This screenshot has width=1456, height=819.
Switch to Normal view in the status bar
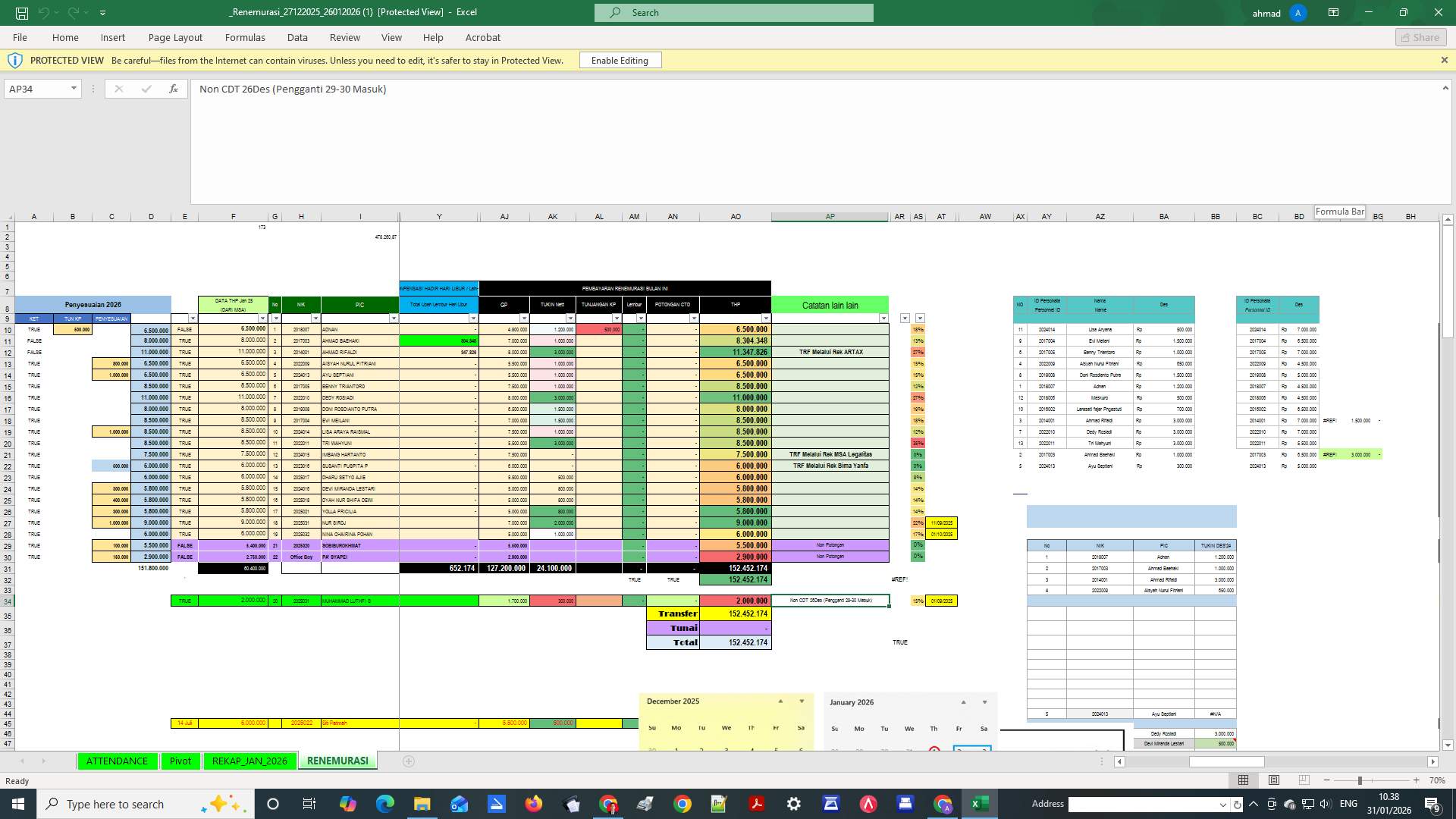[x=1243, y=780]
